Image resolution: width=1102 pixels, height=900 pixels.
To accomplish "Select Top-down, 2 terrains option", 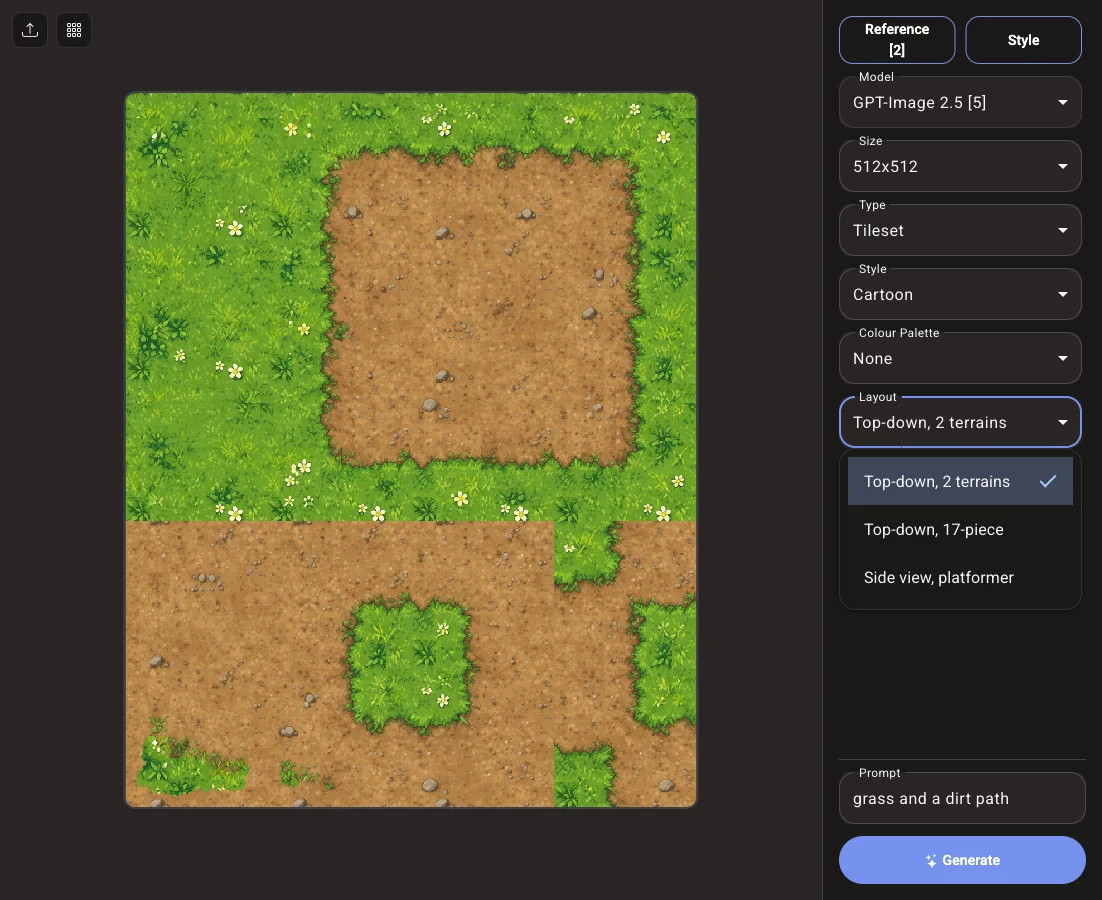I will click(x=960, y=481).
